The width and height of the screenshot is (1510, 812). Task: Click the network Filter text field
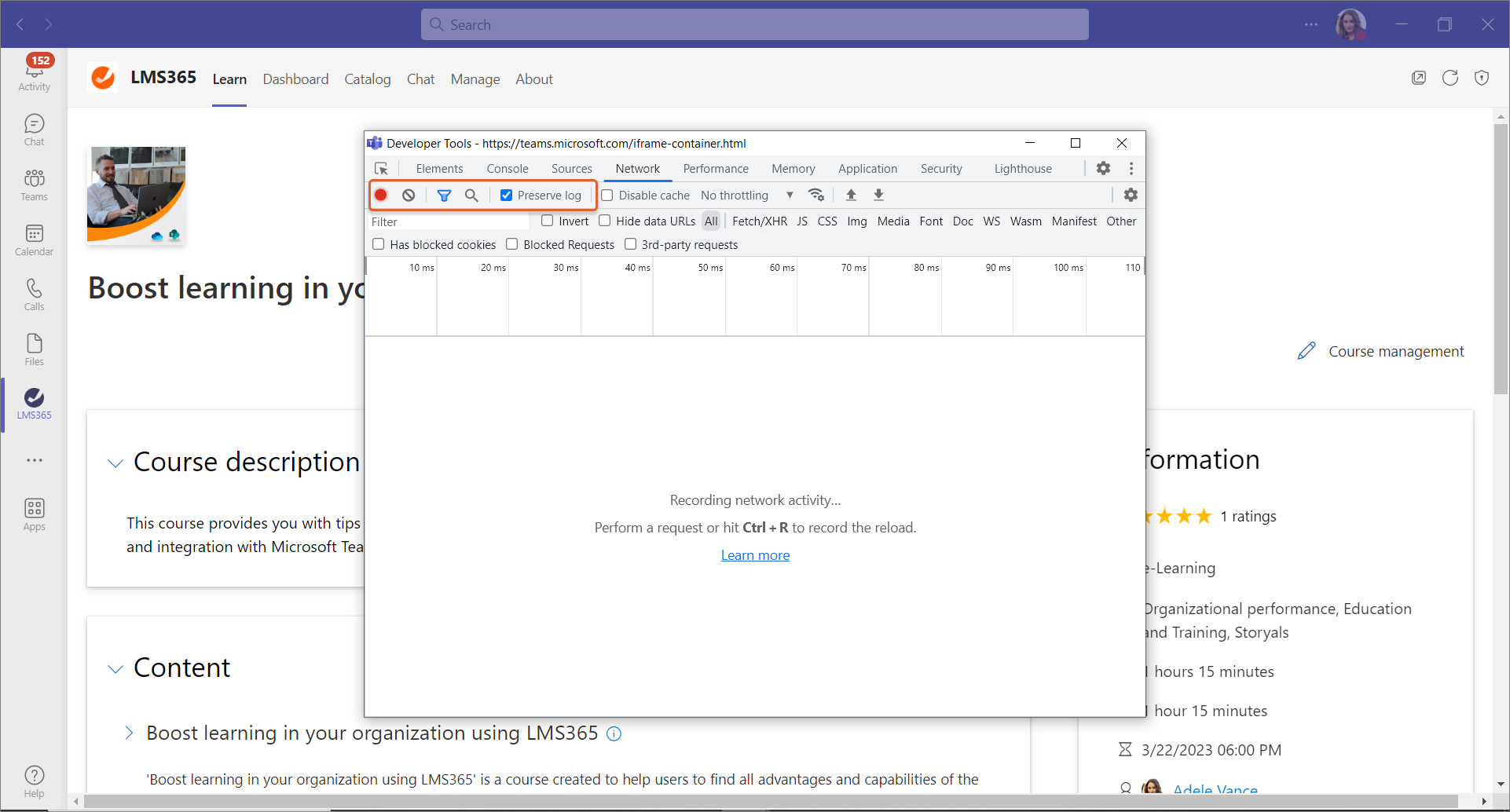pyautogui.click(x=448, y=222)
